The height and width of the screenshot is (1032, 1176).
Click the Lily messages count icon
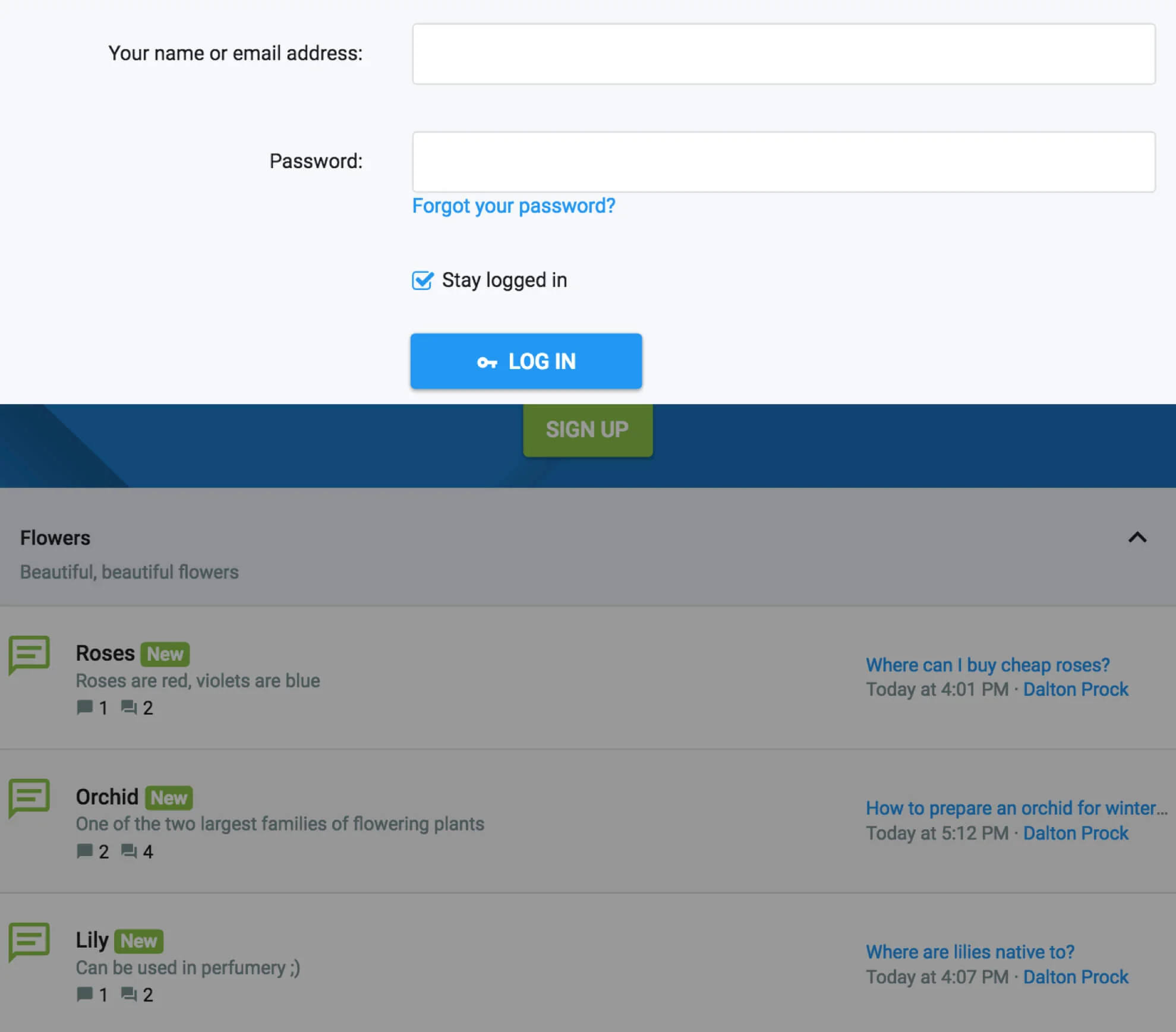(128, 994)
